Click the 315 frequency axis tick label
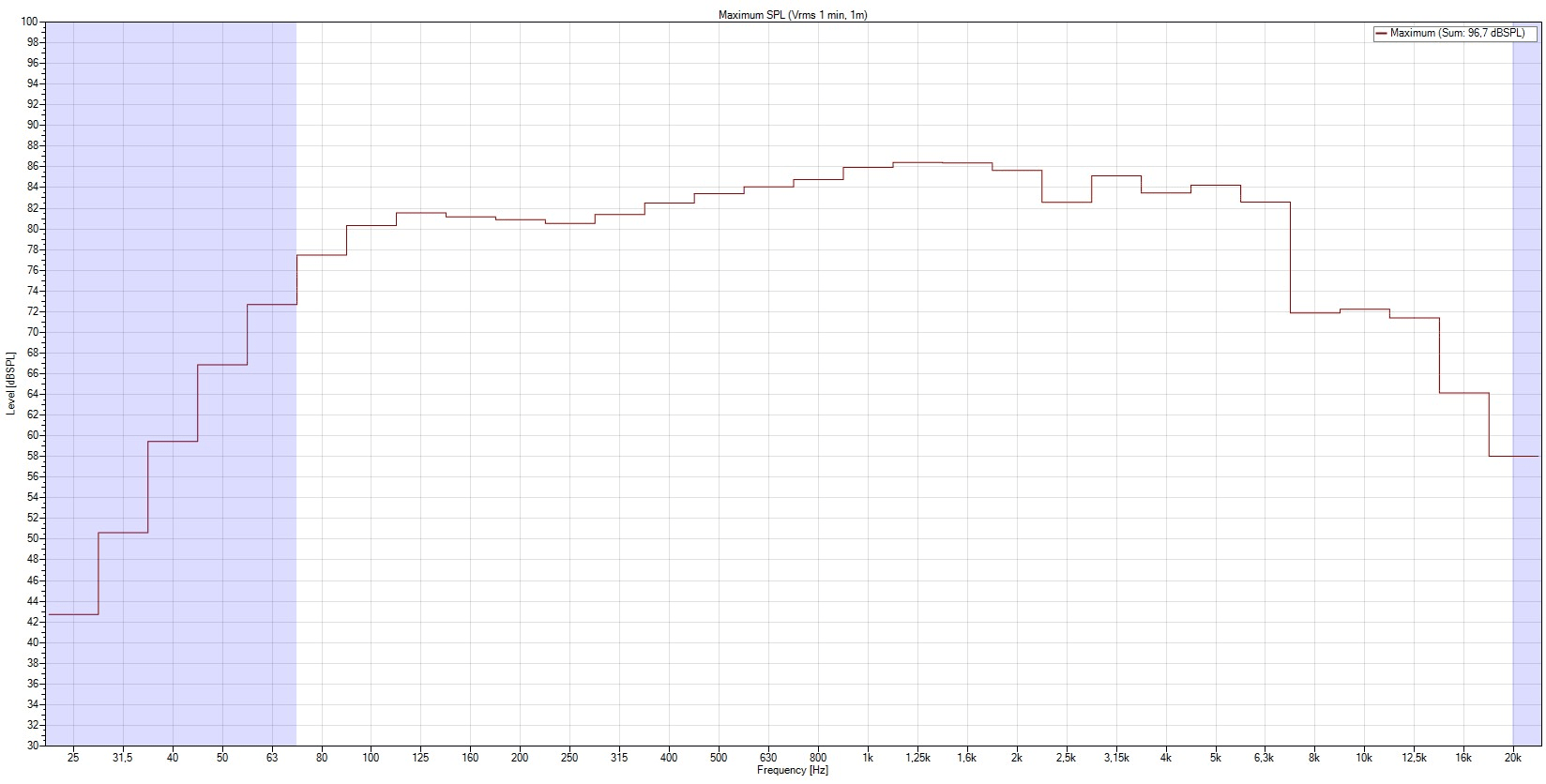 (x=619, y=758)
